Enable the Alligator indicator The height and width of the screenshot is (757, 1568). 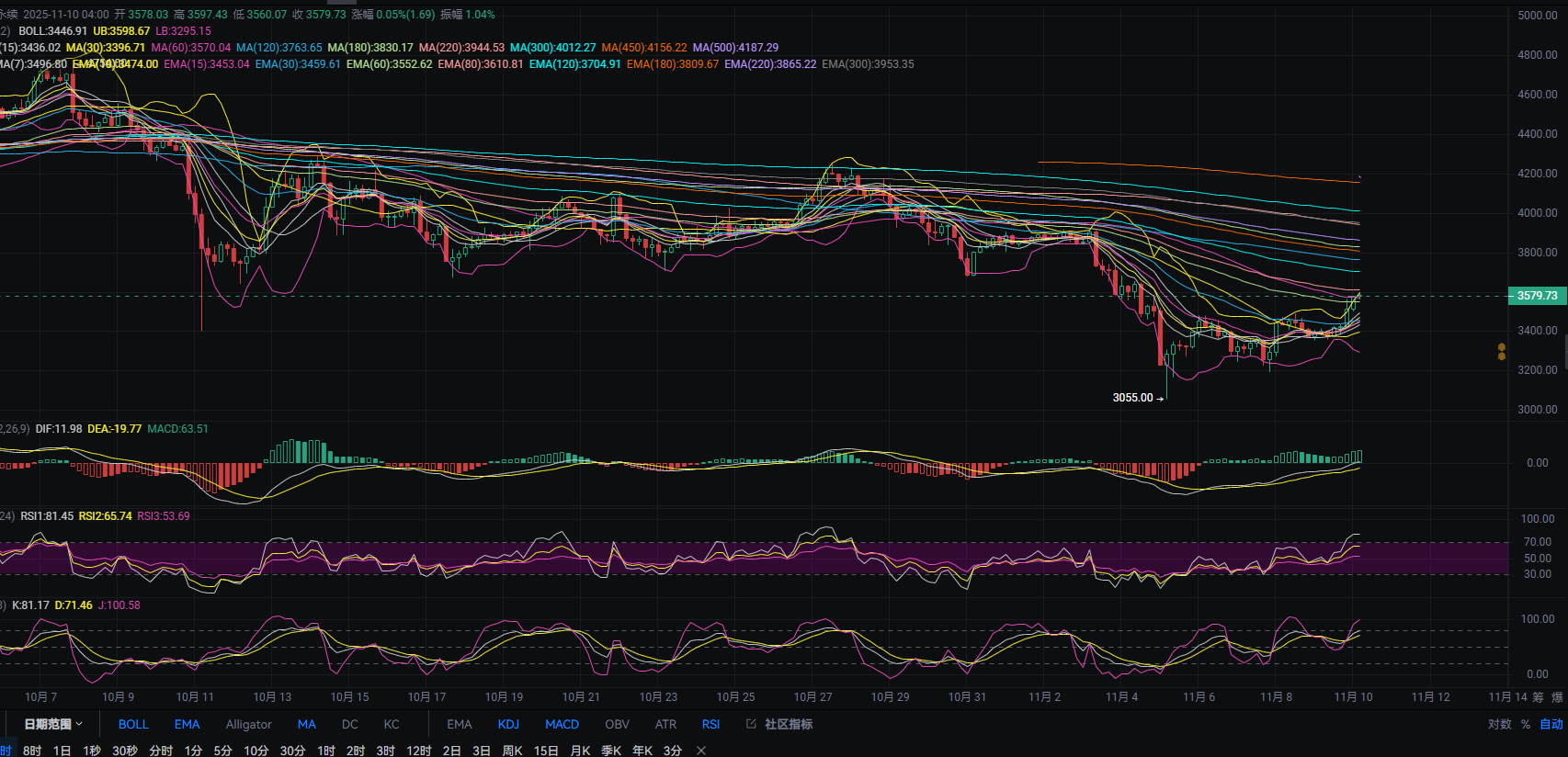tap(248, 724)
